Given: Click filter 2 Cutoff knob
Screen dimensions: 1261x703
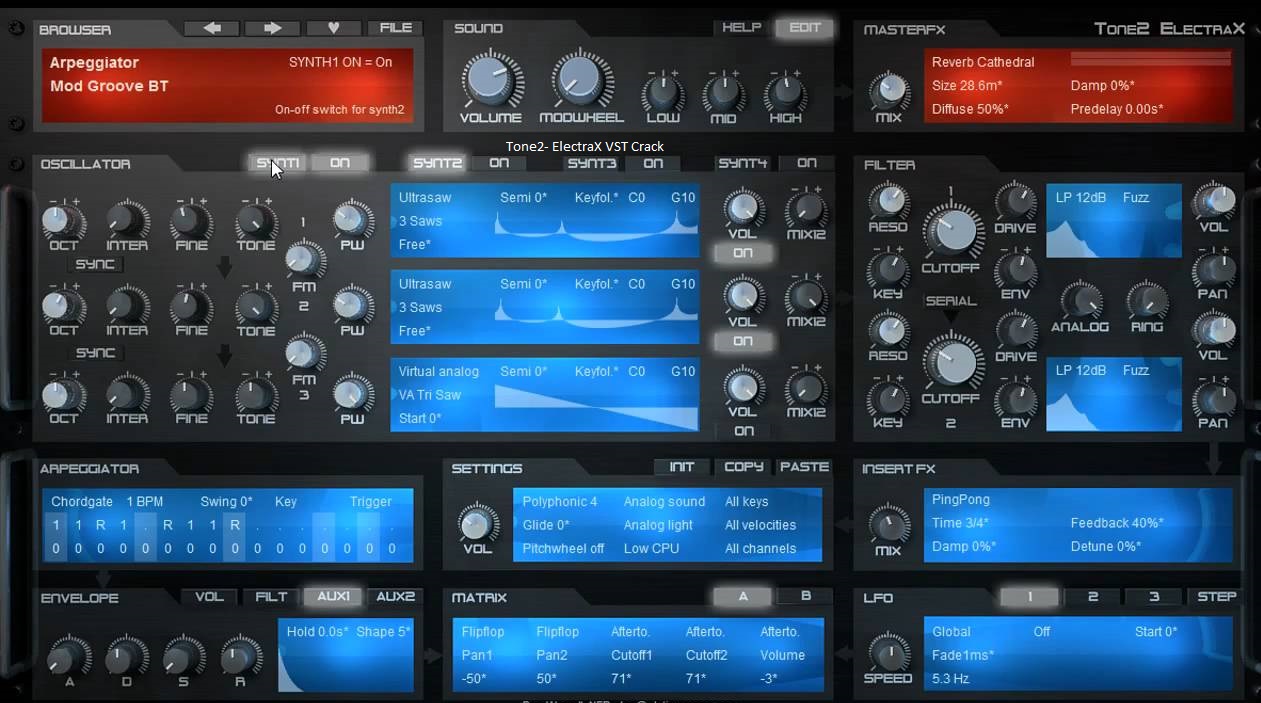Looking at the screenshot, I should pyautogui.click(x=951, y=361).
